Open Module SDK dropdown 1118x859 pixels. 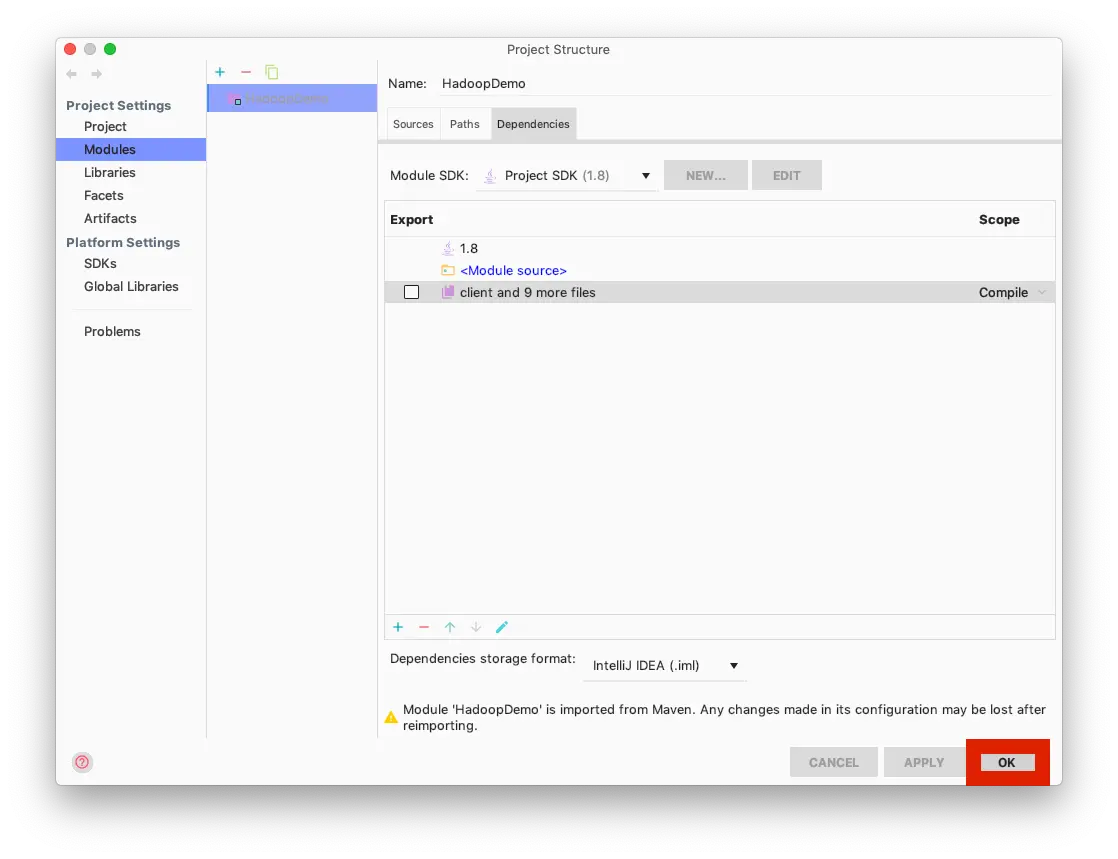click(x=567, y=175)
